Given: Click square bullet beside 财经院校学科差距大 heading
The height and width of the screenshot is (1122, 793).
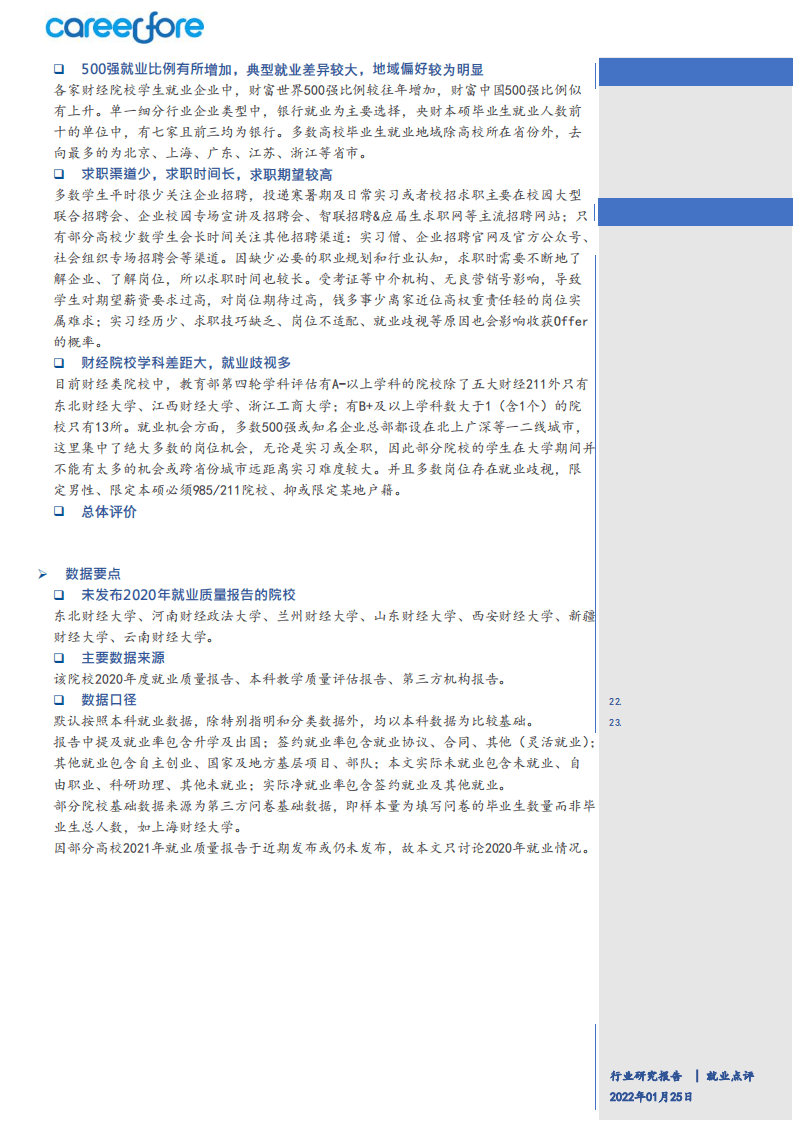Looking at the screenshot, I should [59, 363].
